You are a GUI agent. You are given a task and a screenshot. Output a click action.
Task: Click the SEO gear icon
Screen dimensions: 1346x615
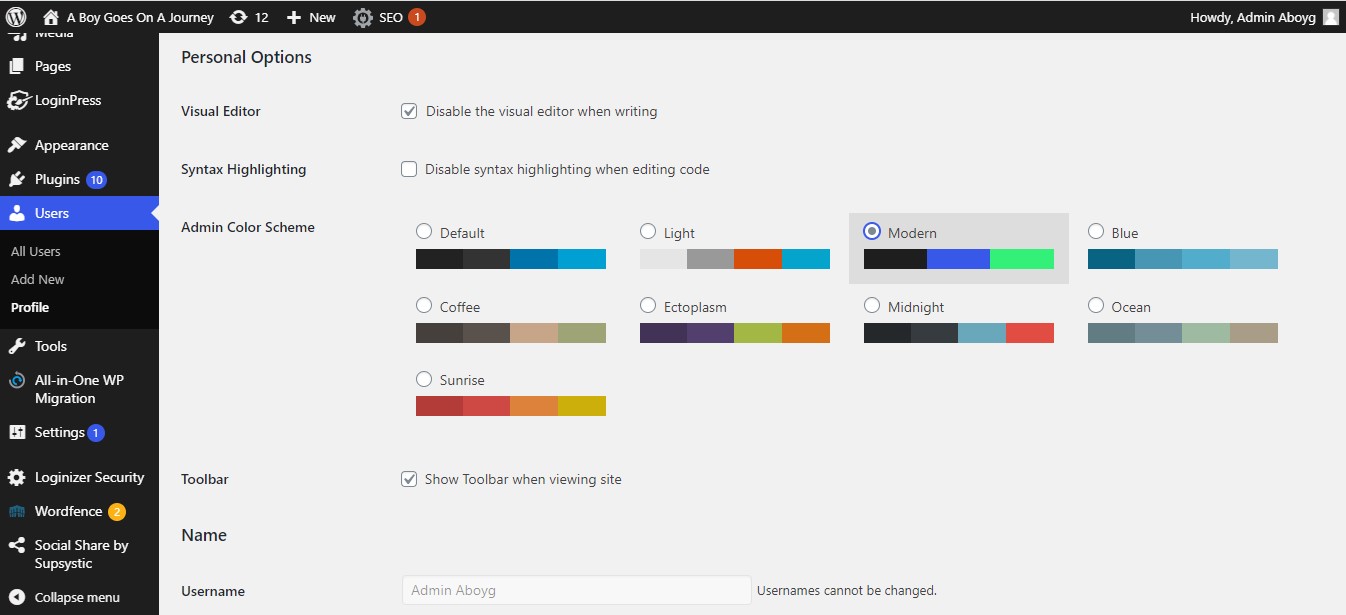pyautogui.click(x=362, y=17)
